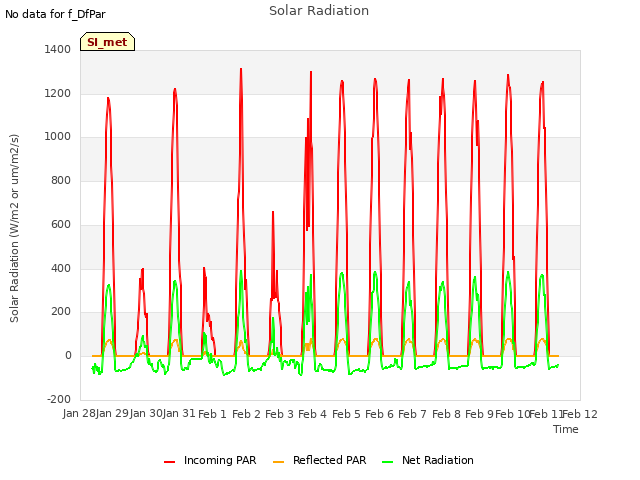
Task: Click the 200 y-axis tick label
Action: point(61,312)
